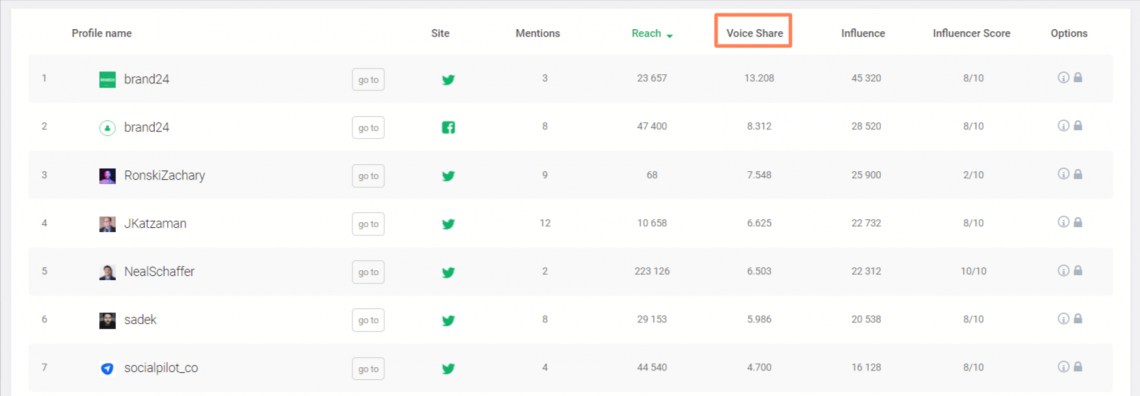1140x396 pixels.
Task: Sort by Influencer Score header
Action: 971,33
